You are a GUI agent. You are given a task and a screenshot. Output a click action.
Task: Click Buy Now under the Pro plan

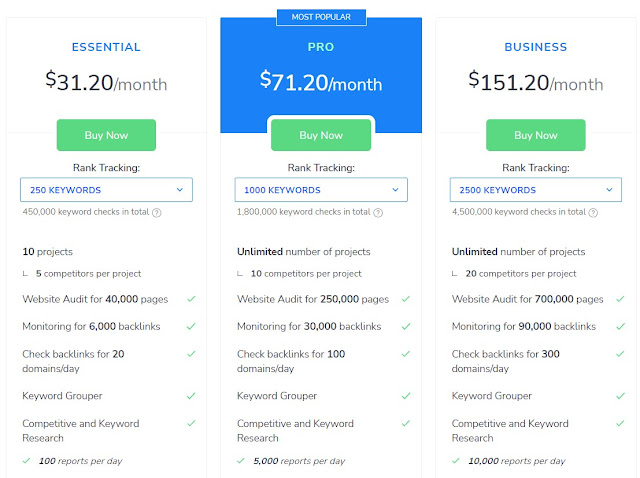coord(321,135)
